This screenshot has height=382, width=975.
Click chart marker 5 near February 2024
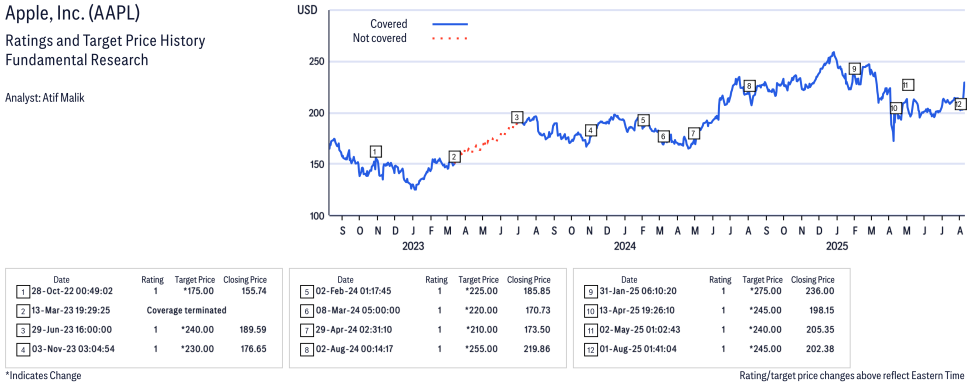click(x=644, y=120)
